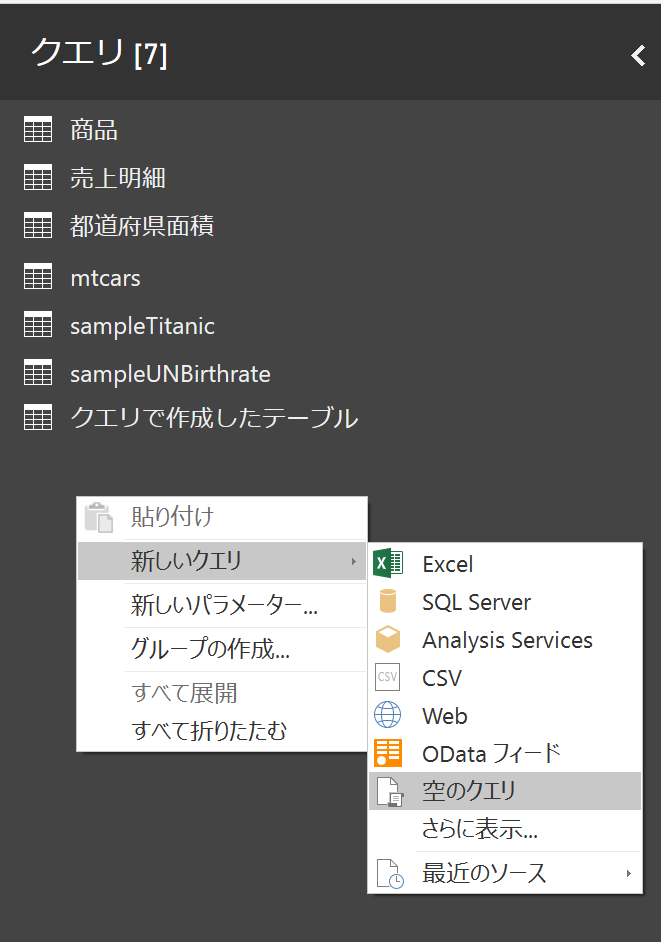Select the 売上明細 query
This screenshot has width=661, height=942.
click(118, 179)
